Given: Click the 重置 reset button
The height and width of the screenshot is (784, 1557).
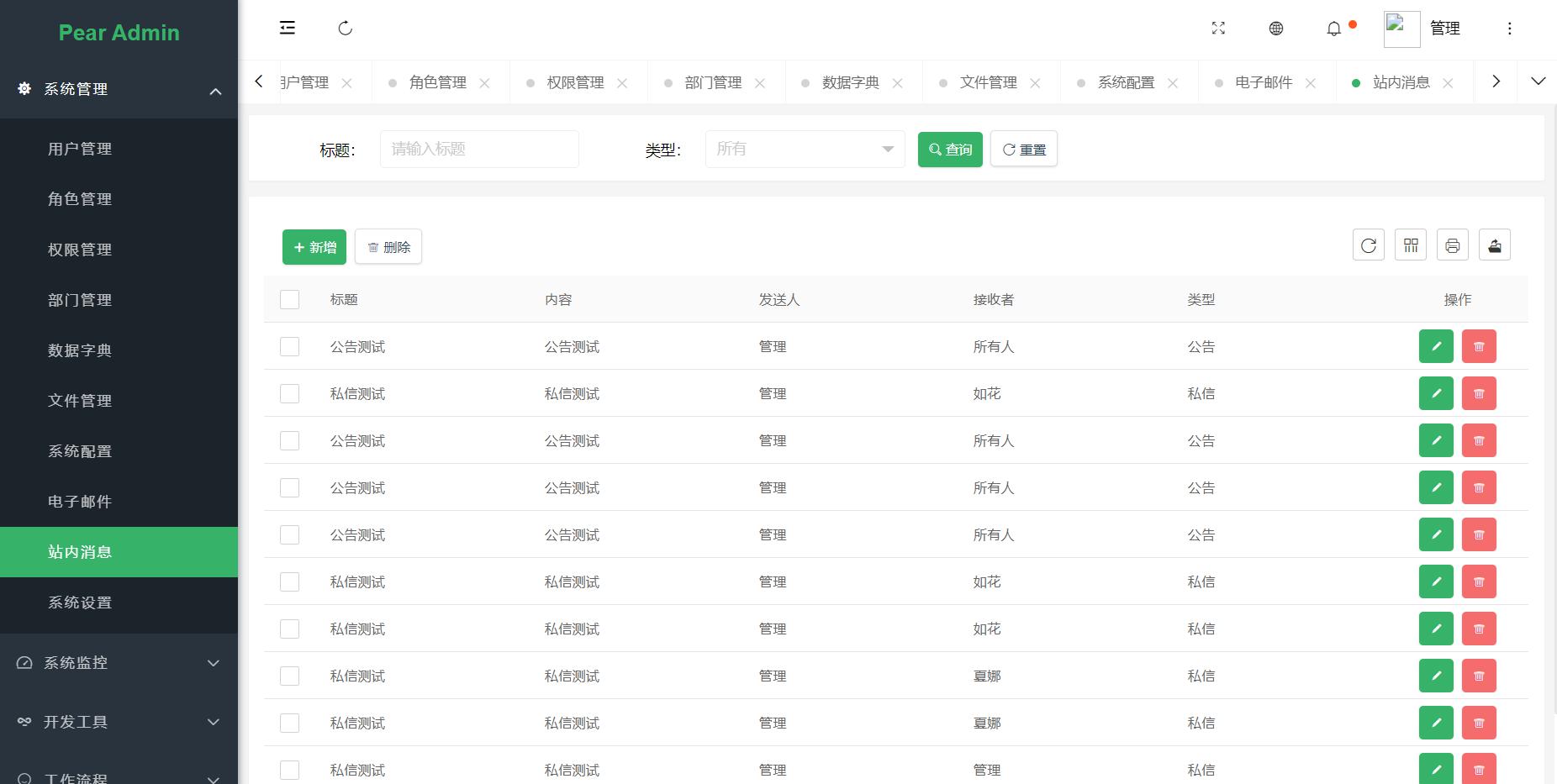Looking at the screenshot, I should pyautogui.click(x=1024, y=150).
